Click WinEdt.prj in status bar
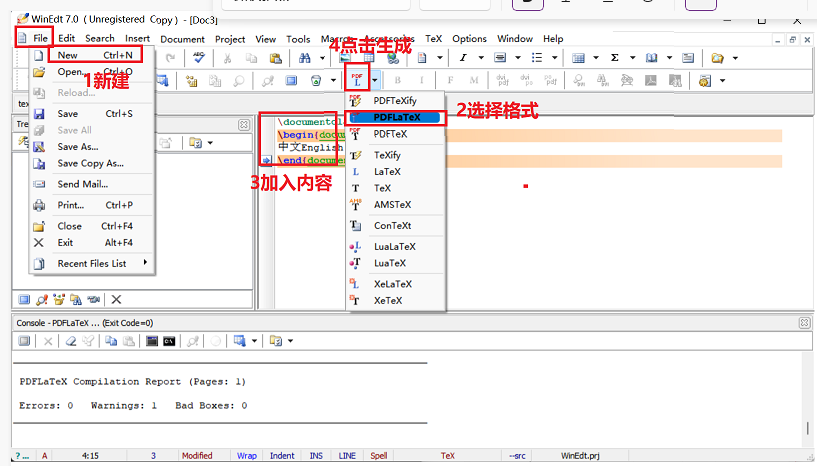The image size is (817, 466). pyautogui.click(x=580, y=456)
